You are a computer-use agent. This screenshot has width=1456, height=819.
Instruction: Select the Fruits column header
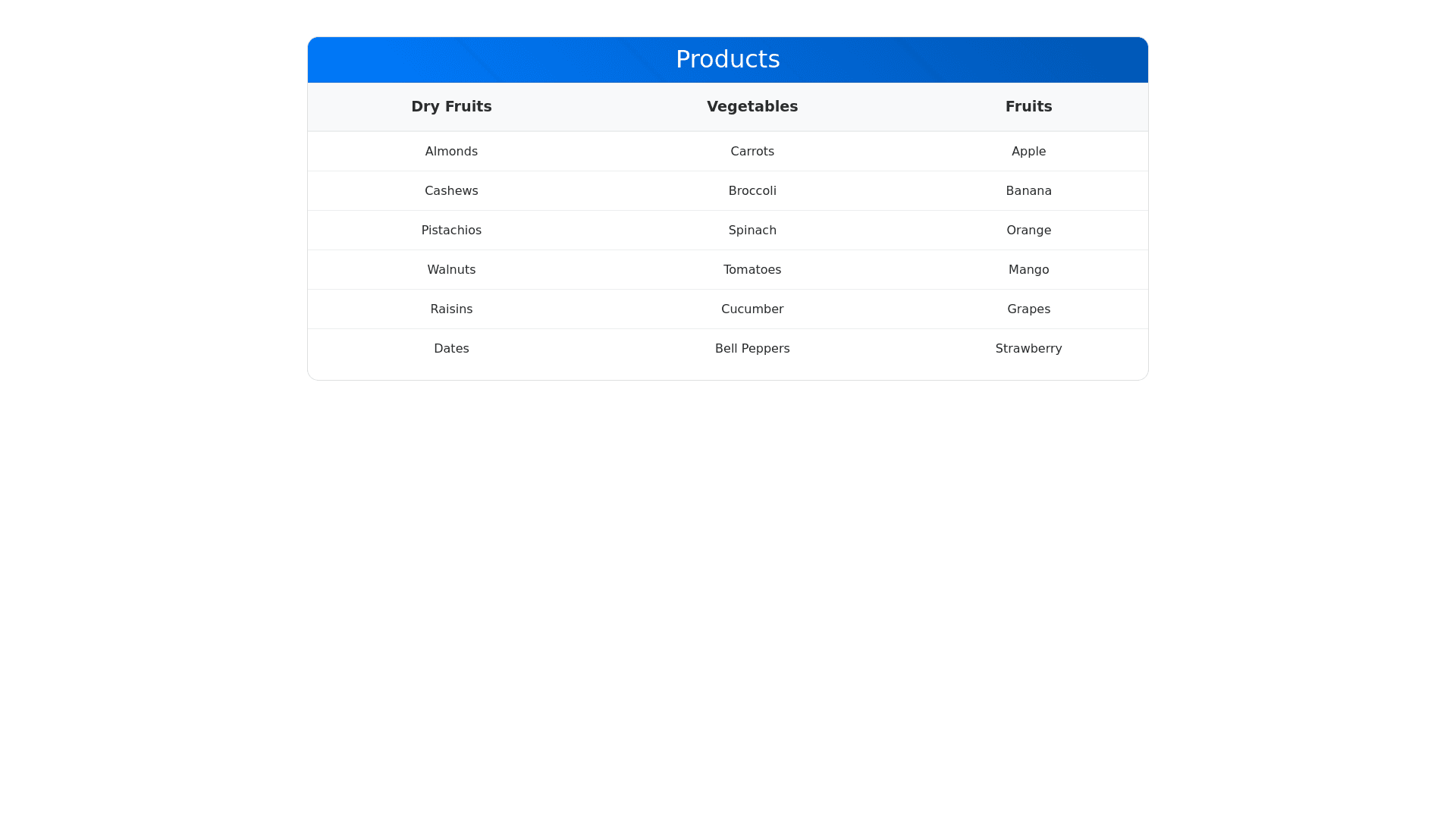(1028, 107)
